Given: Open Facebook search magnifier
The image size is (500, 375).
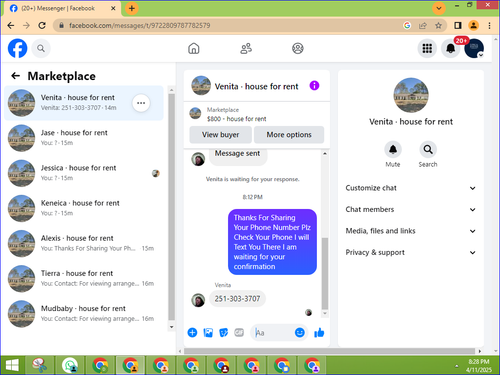Looking at the screenshot, I should [41, 49].
